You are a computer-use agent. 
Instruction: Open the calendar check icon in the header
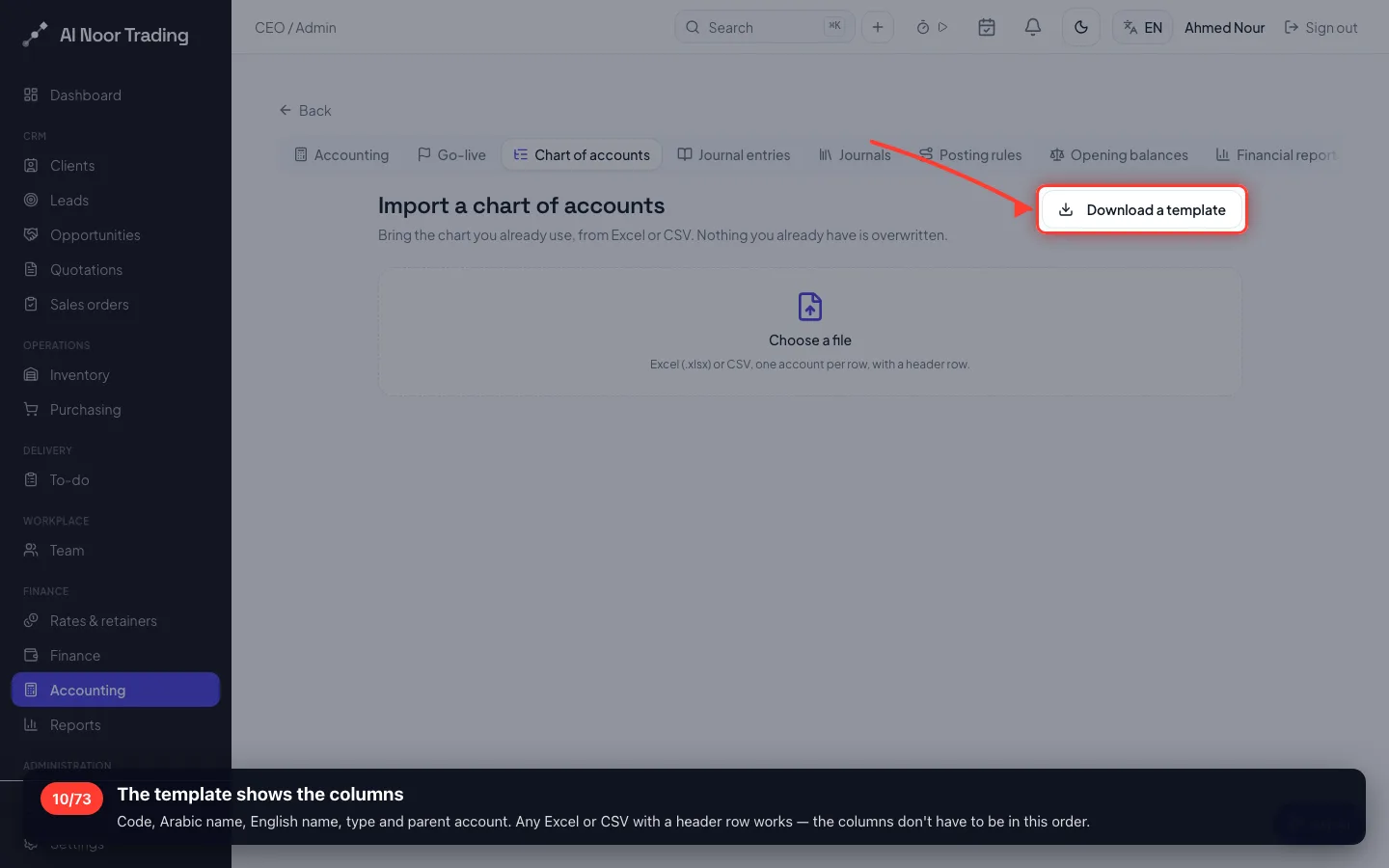click(986, 27)
